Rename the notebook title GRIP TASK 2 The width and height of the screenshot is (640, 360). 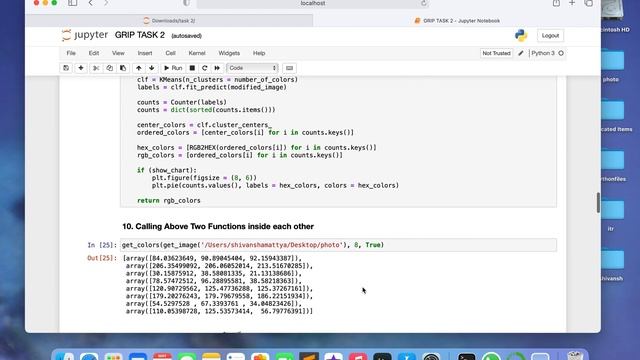(140, 35)
